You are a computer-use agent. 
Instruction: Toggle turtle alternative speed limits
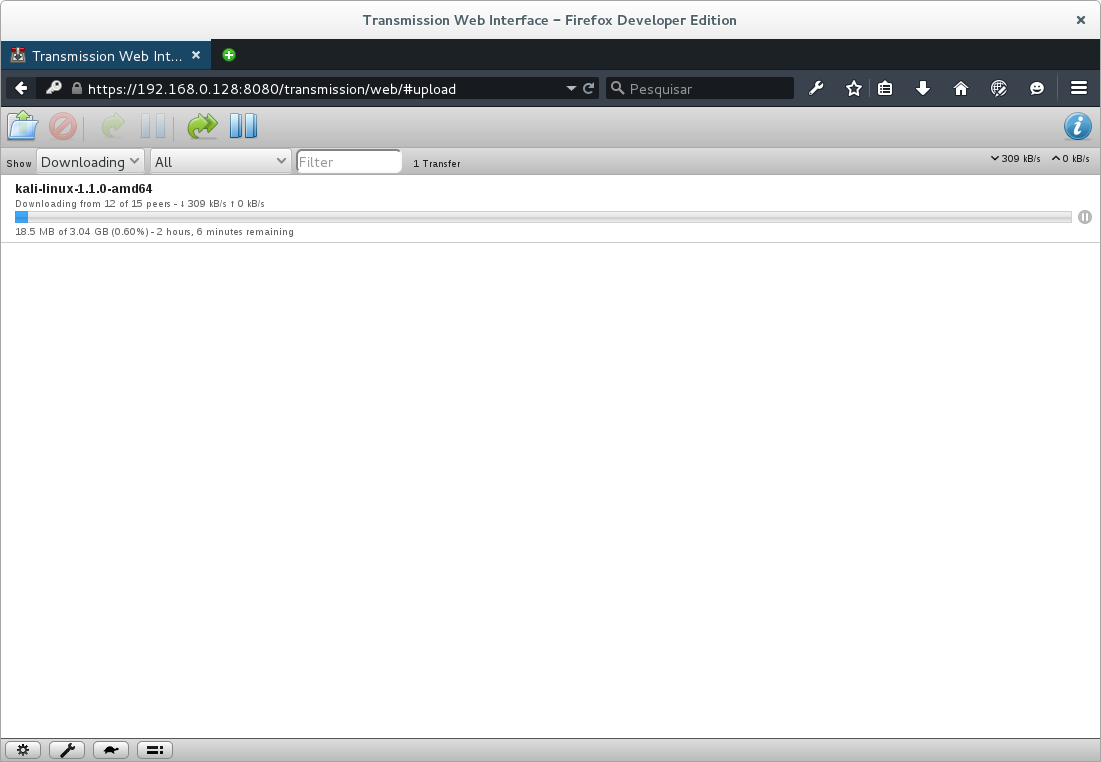(x=111, y=749)
